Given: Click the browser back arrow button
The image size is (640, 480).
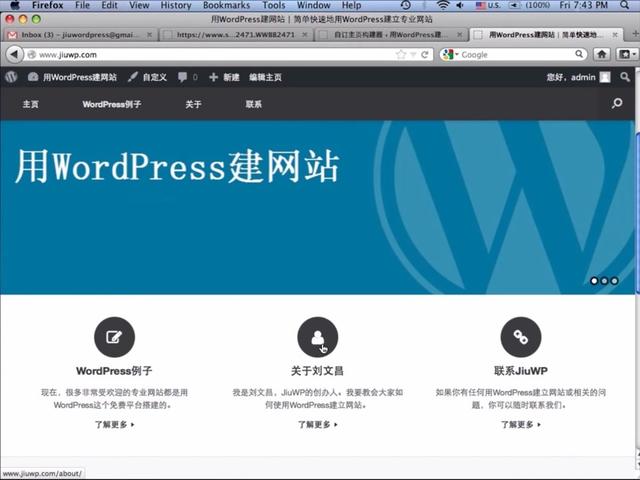Looking at the screenshot, I should click(14, 54).
